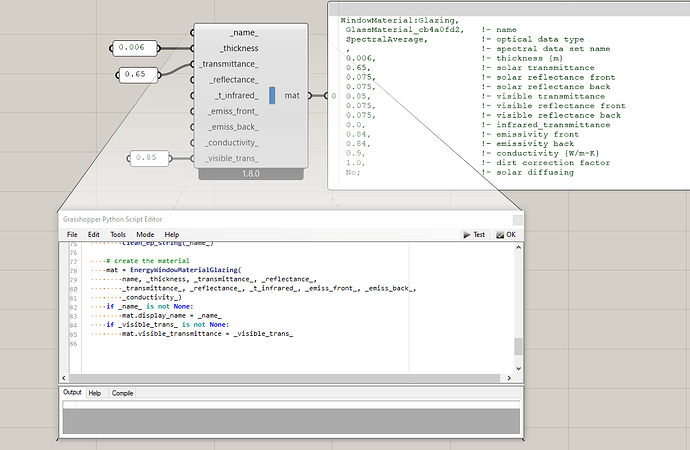Screen dimensions: 690x450
Task: Click the _emiss_front_ input parameter
Action: pos(233,111)
